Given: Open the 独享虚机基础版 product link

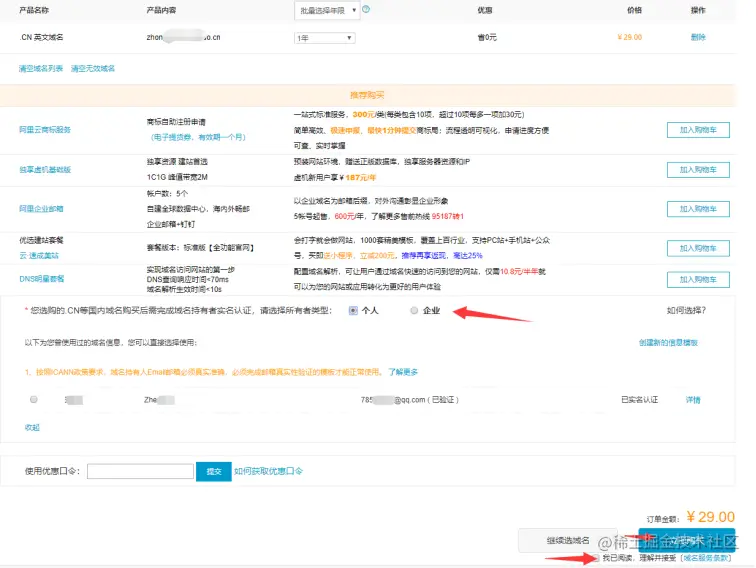Looking at the screenshot, I should coord(45,170).
